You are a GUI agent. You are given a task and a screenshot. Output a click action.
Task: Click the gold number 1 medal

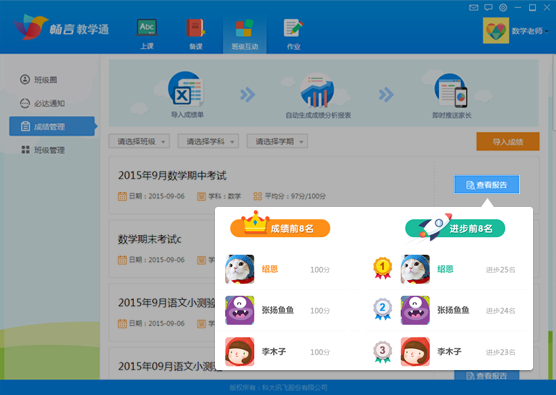pos(382,268)
